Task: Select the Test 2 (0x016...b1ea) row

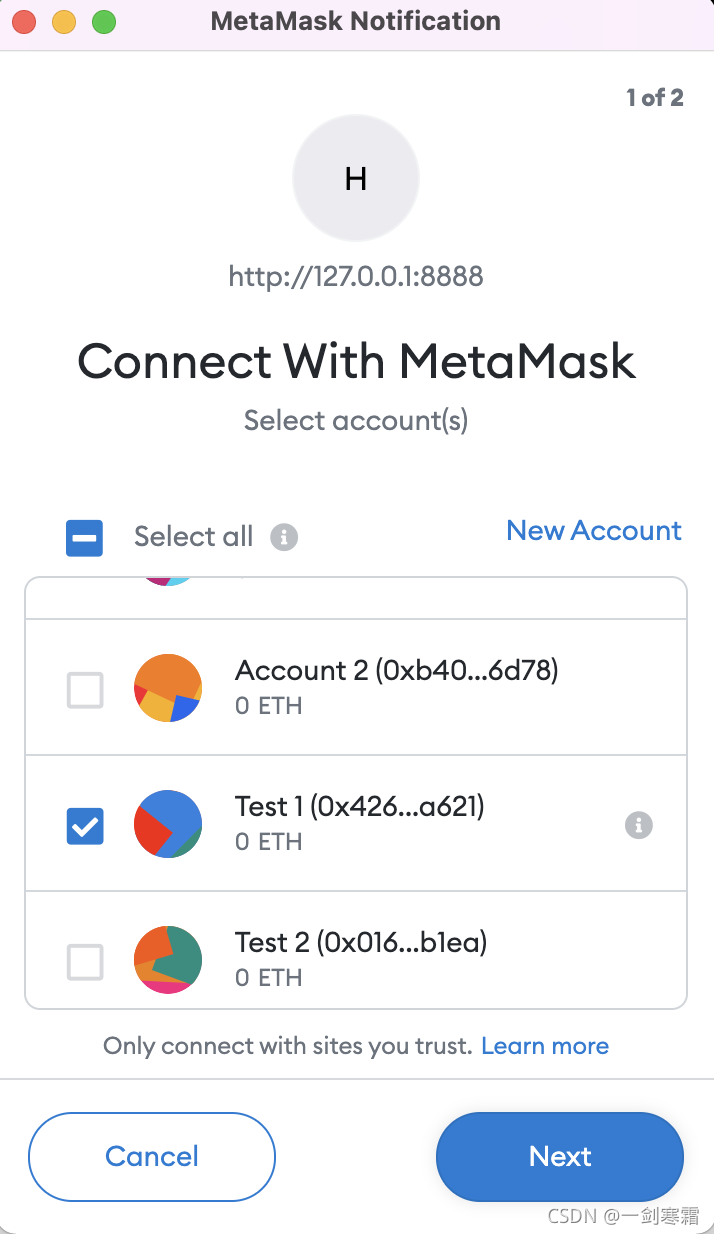Action: [356, 950]
